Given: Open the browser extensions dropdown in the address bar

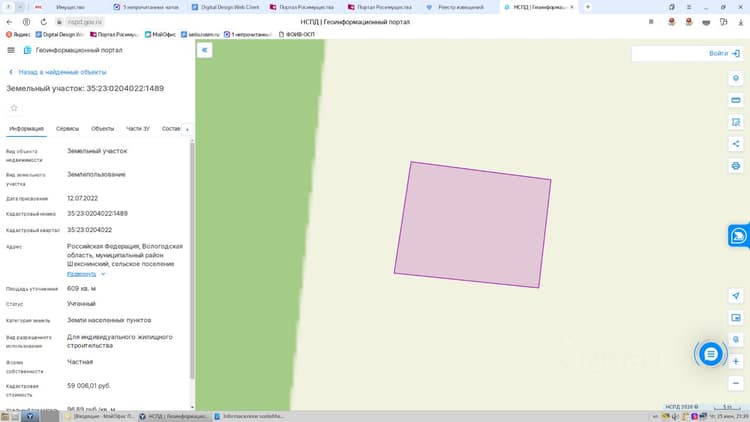Looking at the screenshot, I should [x=723, y=22].
